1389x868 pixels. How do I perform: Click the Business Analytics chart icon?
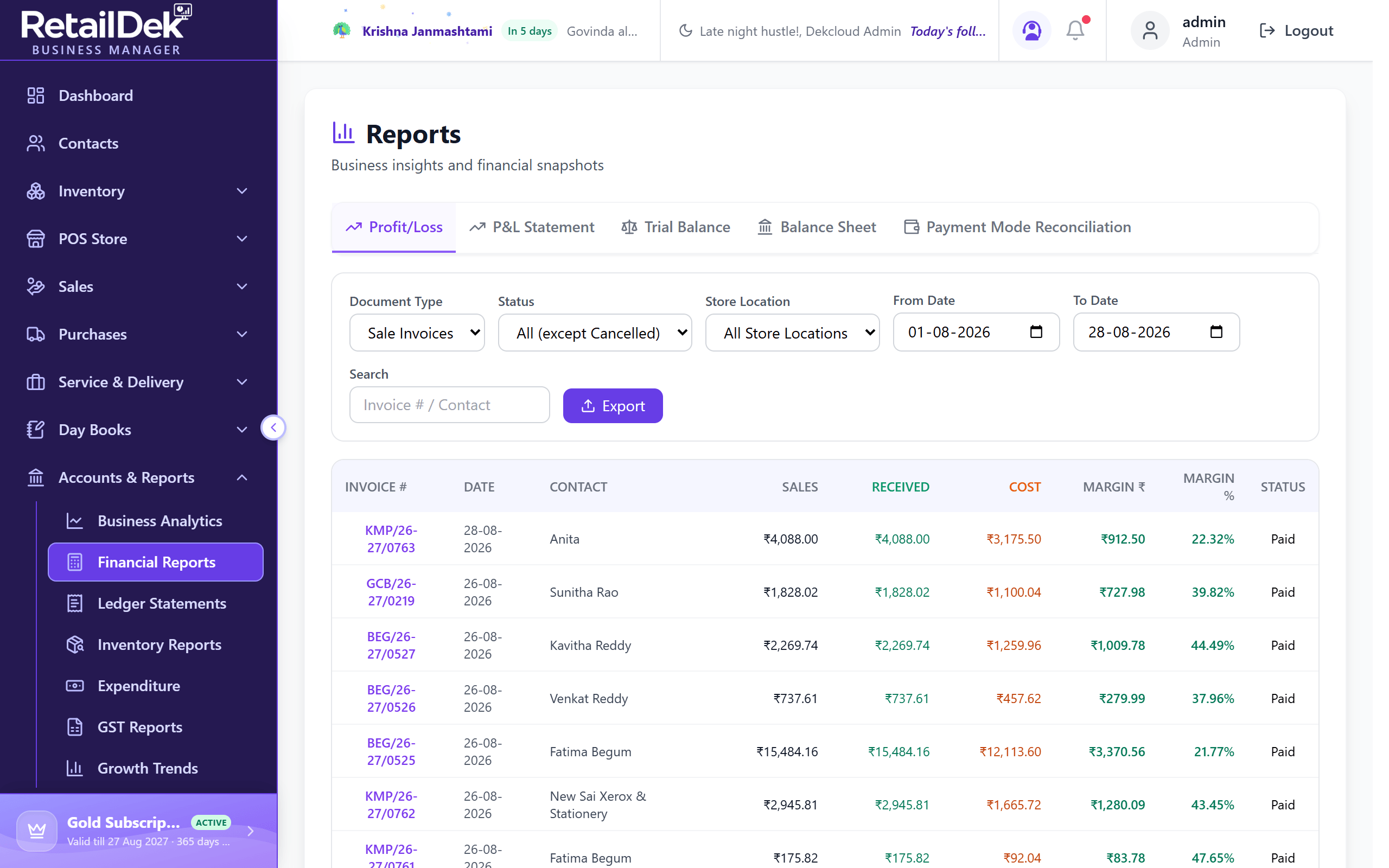(75, 521)
